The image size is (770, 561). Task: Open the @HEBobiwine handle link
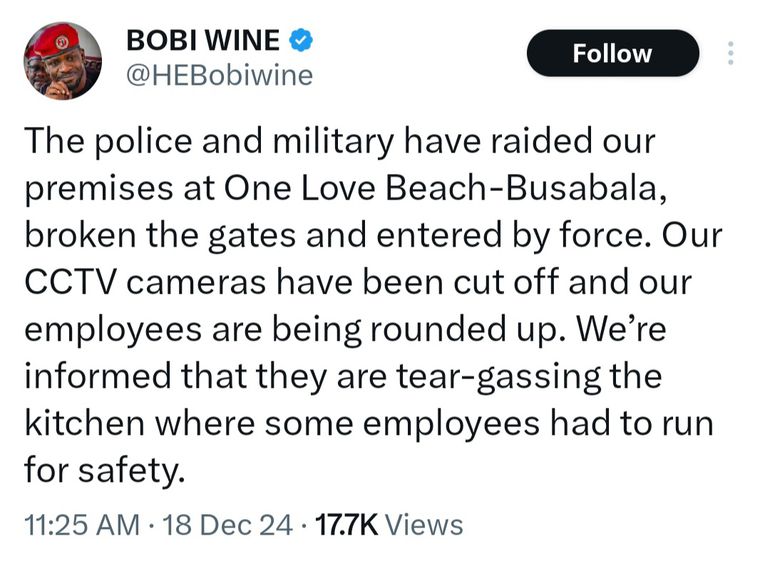[220, 76]
